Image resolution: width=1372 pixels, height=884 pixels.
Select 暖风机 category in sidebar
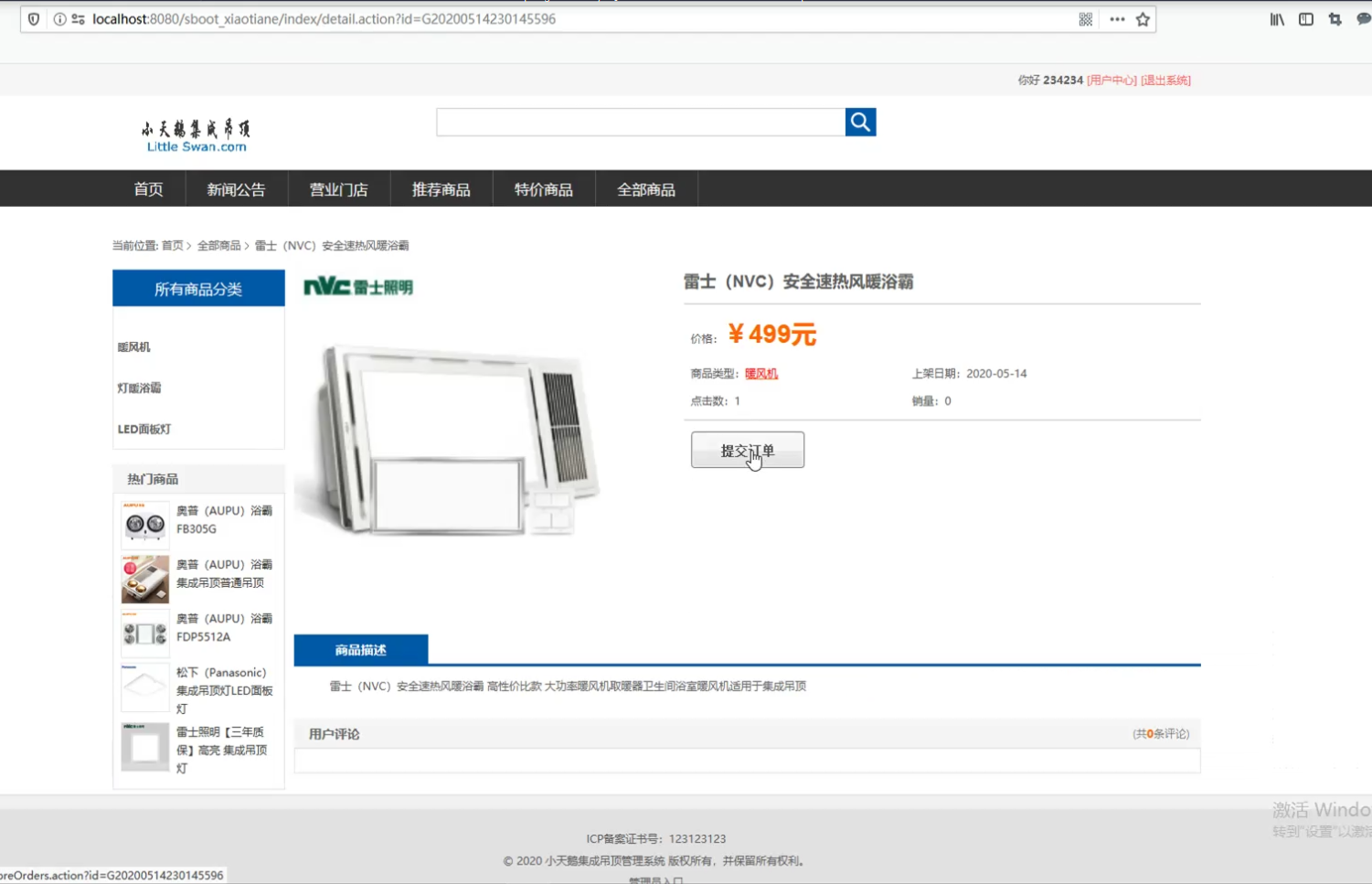click(134, 347)
